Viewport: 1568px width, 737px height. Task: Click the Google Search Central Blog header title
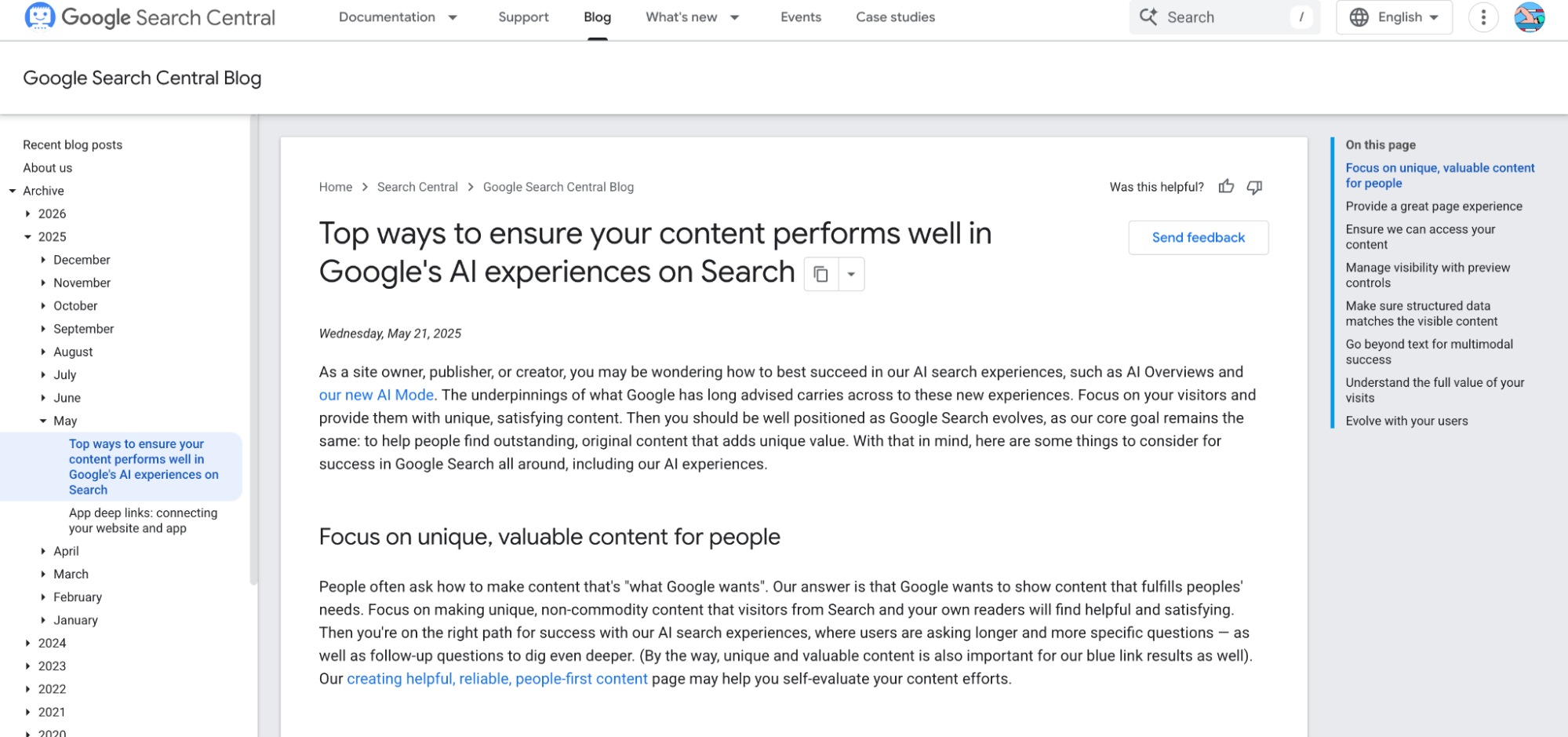pos(142,78)
